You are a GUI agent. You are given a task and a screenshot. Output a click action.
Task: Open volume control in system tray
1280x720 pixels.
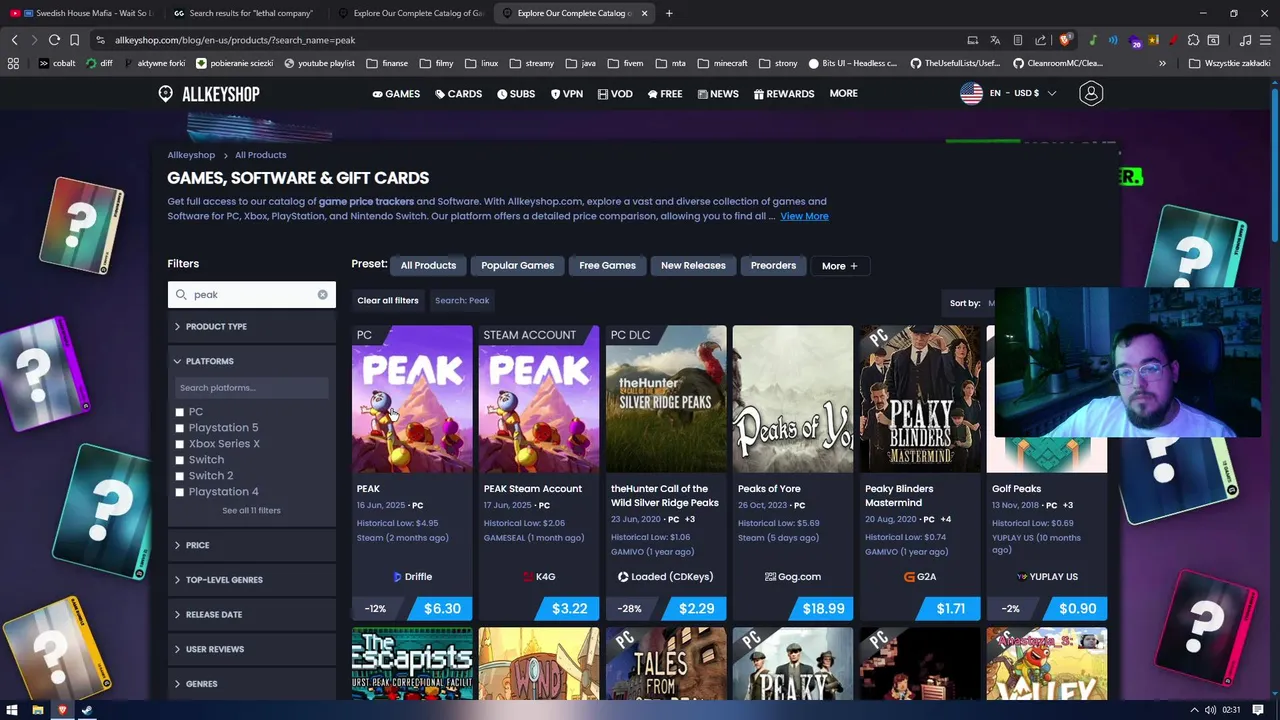click(x=1210, y=710)
